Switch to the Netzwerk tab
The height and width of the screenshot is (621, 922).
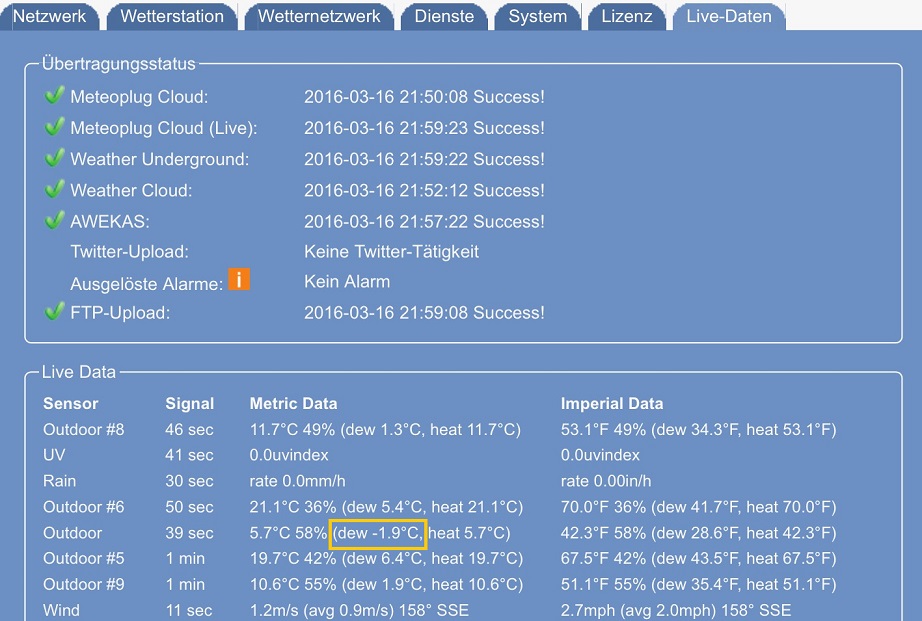pyautogui.click(x=49, y=16)
